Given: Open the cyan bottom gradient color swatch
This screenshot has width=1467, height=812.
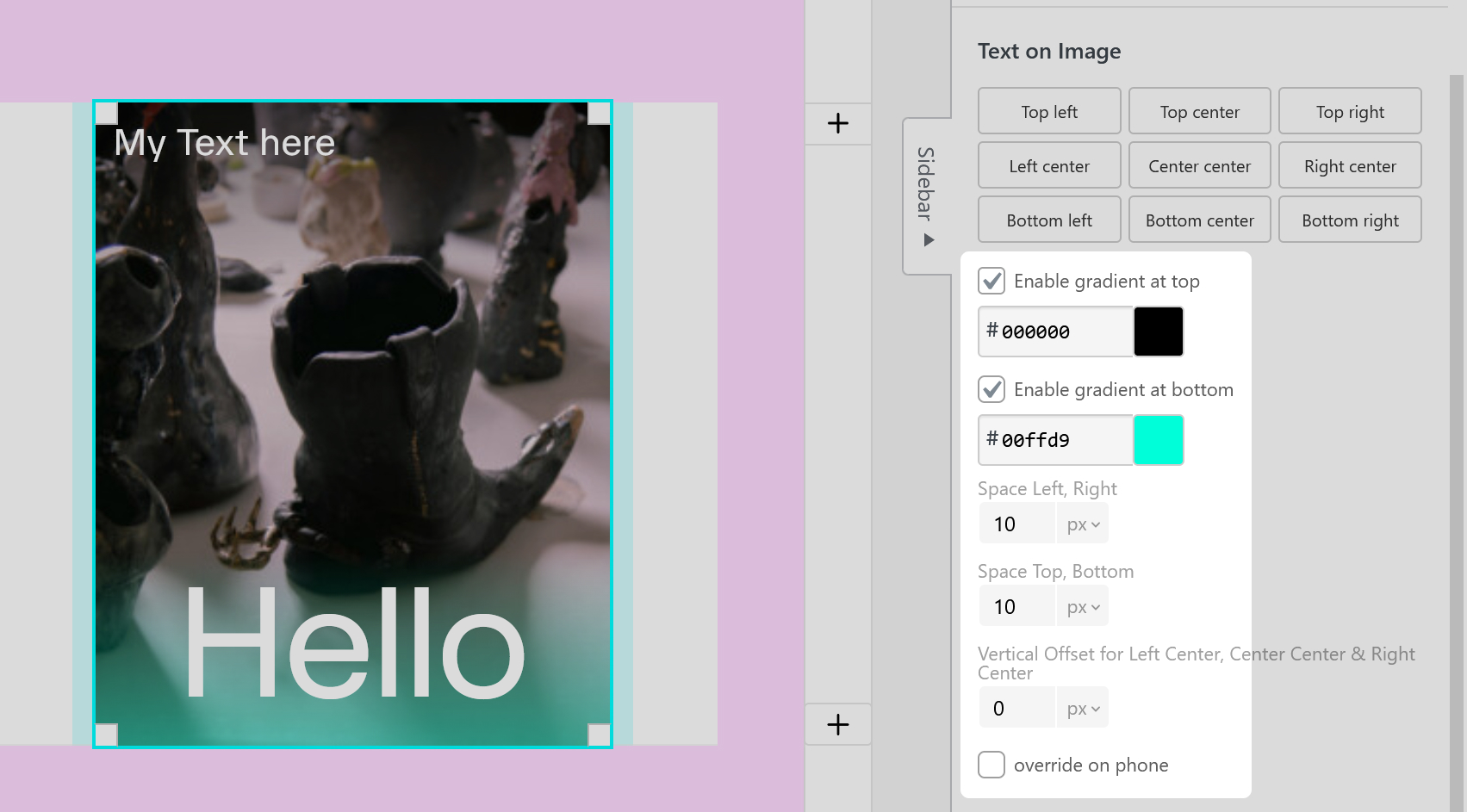Looking at the screenshot, I should tap(1158, 440).
